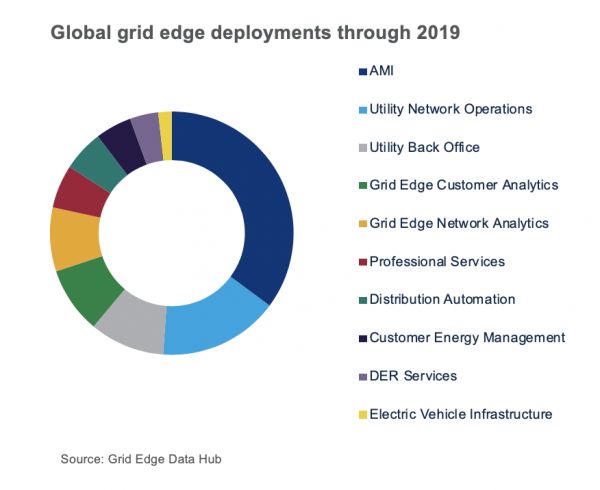Click the Utility Network Operations legend label
600x490 pixels.
pyautogui.click(x=450, y=109)
